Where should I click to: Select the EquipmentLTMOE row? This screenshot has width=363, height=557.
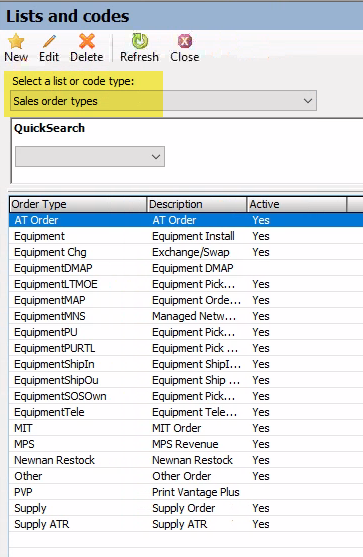pyautogui.click(x=186, y=284)
